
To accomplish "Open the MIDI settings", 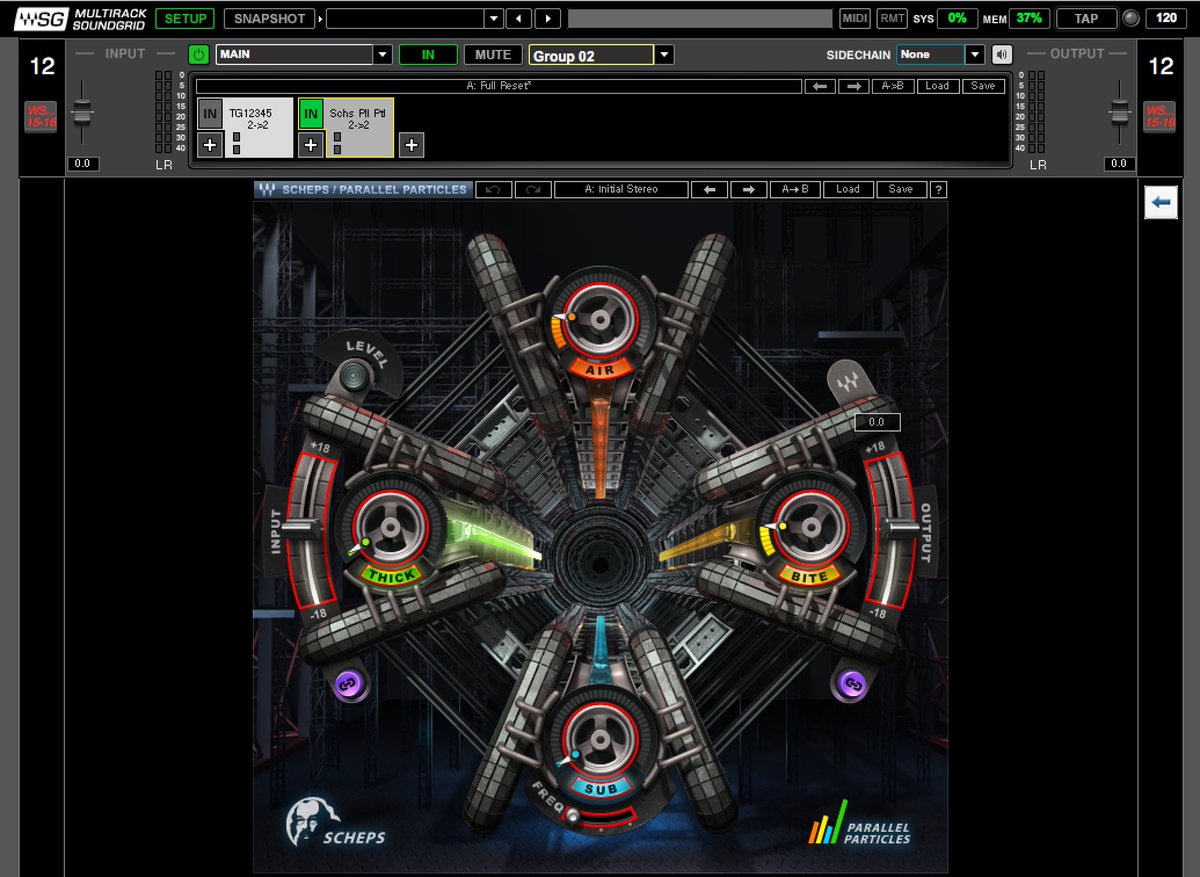I will [855, 18].
